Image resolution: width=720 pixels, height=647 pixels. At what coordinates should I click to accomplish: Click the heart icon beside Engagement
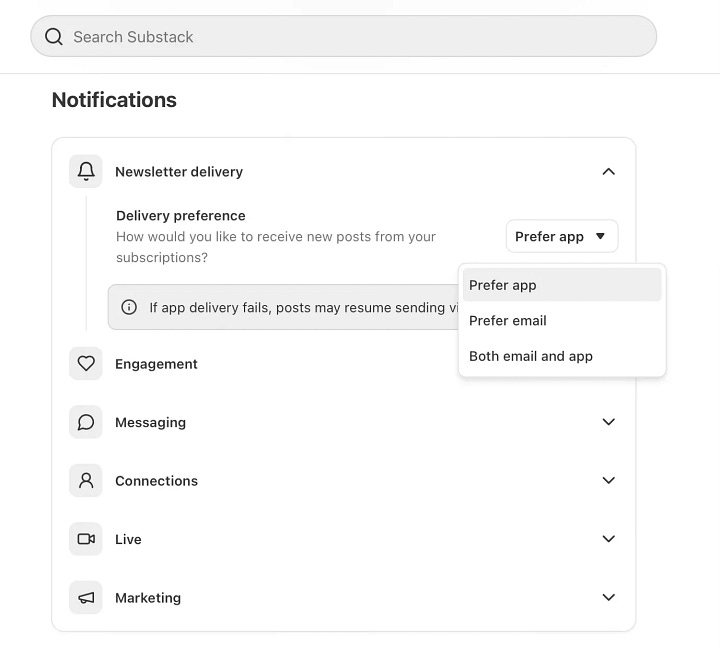click(x=86, y=364)
